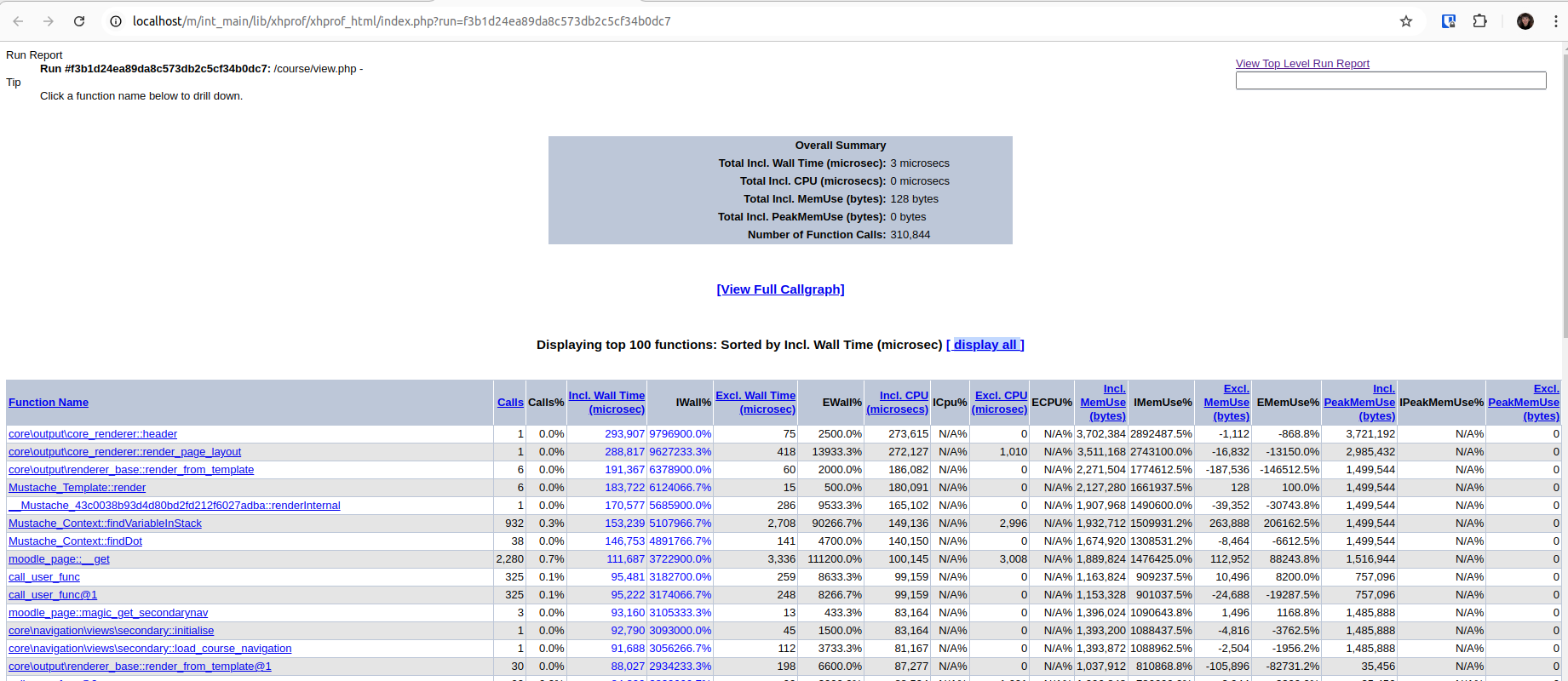Open secondary::load_course_navigation link

(150, 649)
